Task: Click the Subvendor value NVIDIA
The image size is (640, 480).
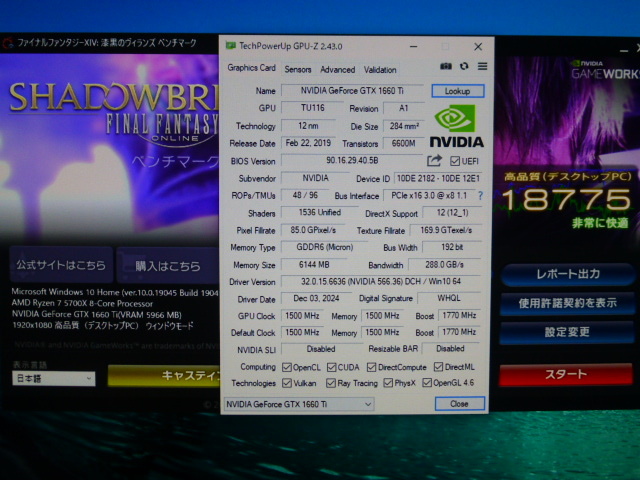Action: pos(315,178)
